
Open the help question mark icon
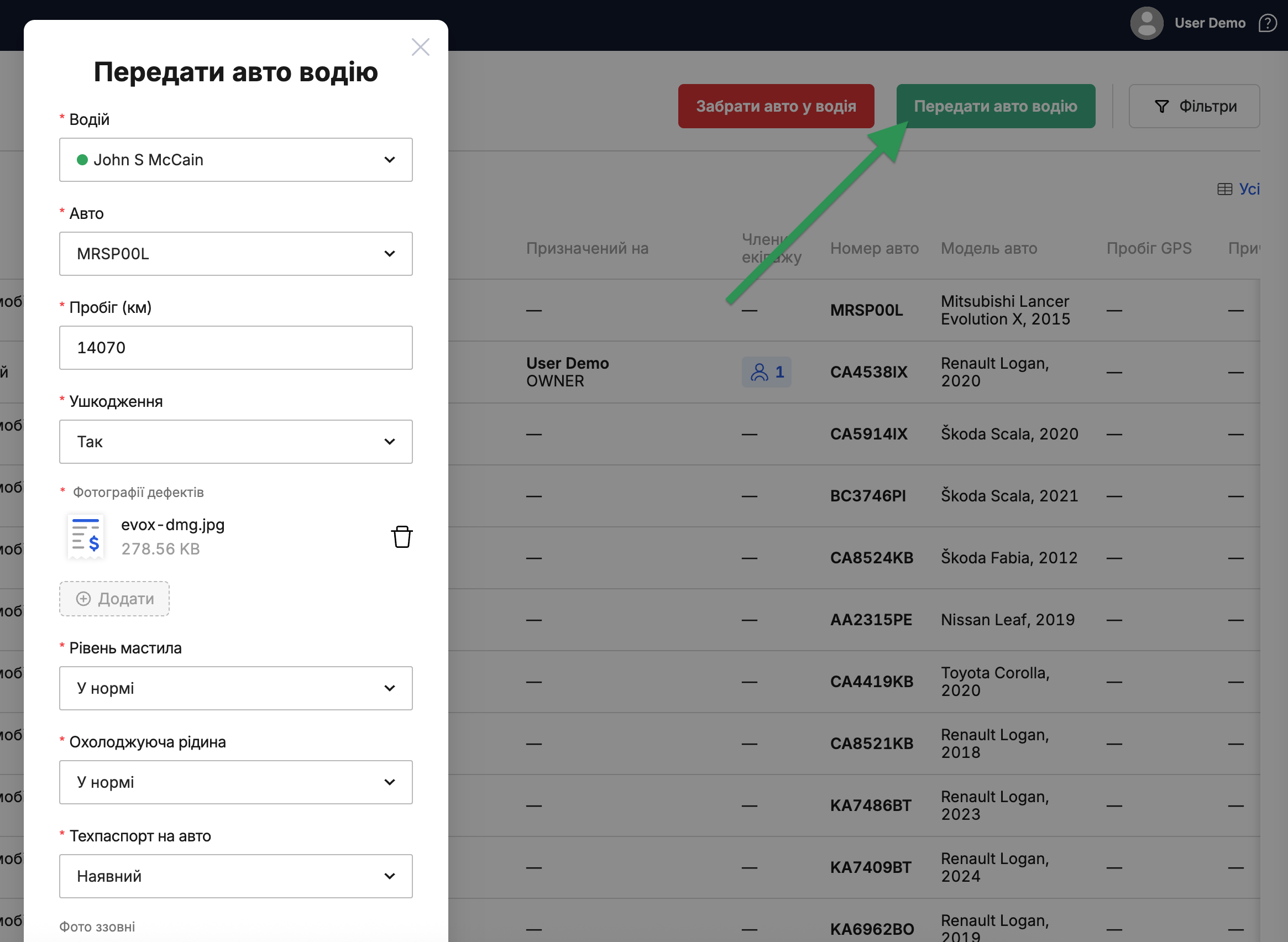pyautogui.click(x=1267, y=23)
